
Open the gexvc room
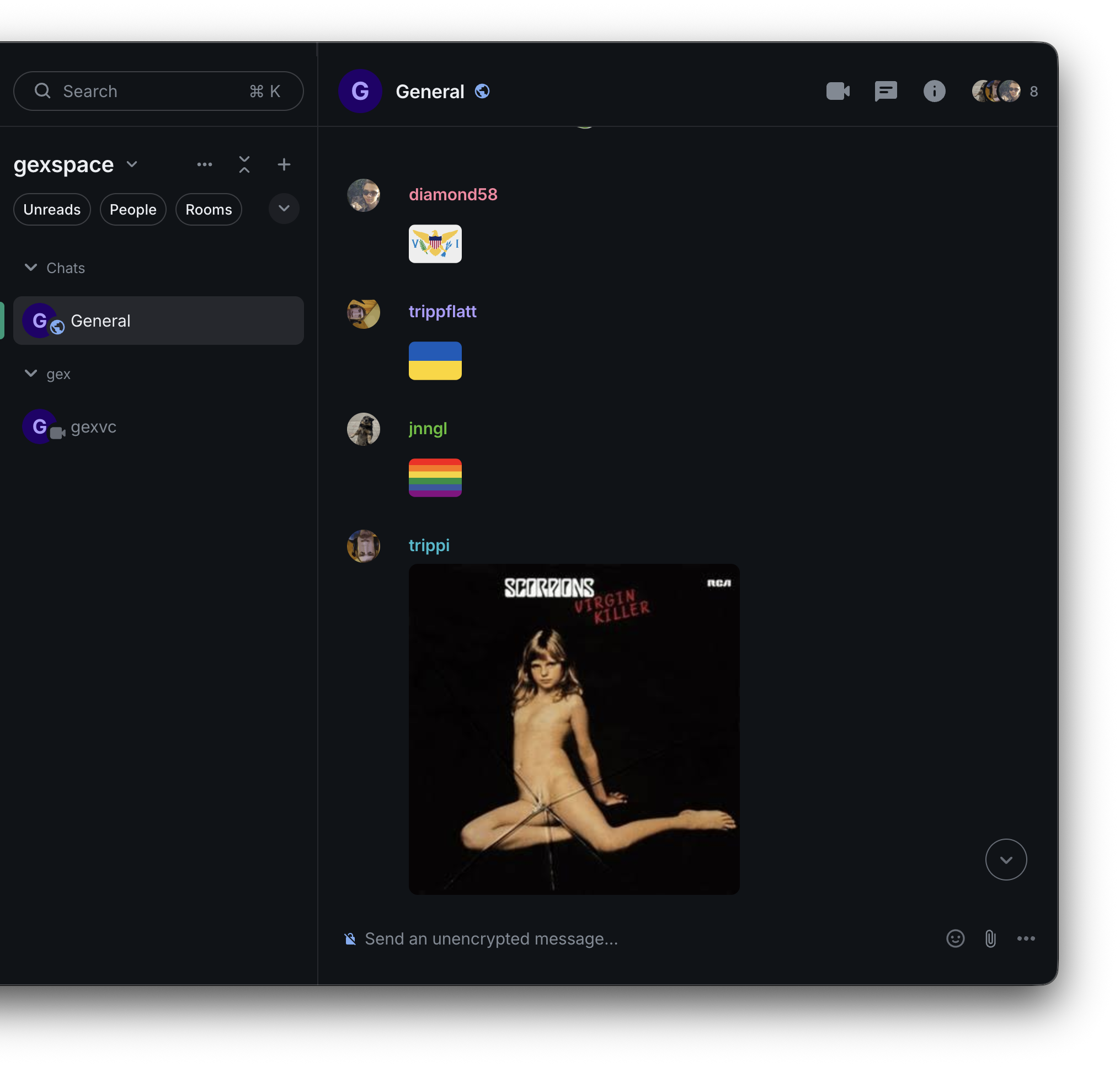tap(158, 426)
